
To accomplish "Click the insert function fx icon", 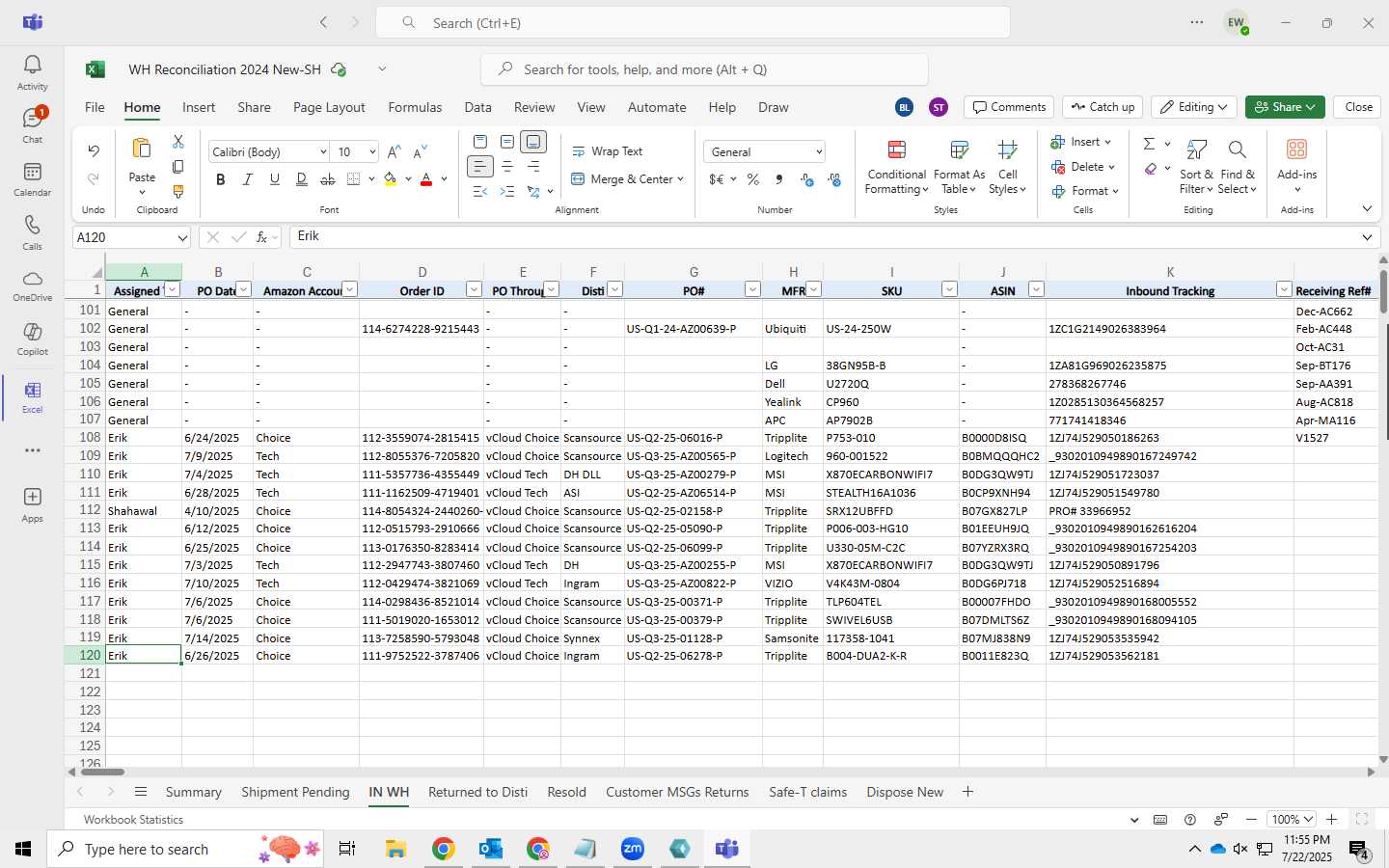I will click(262, 237).
